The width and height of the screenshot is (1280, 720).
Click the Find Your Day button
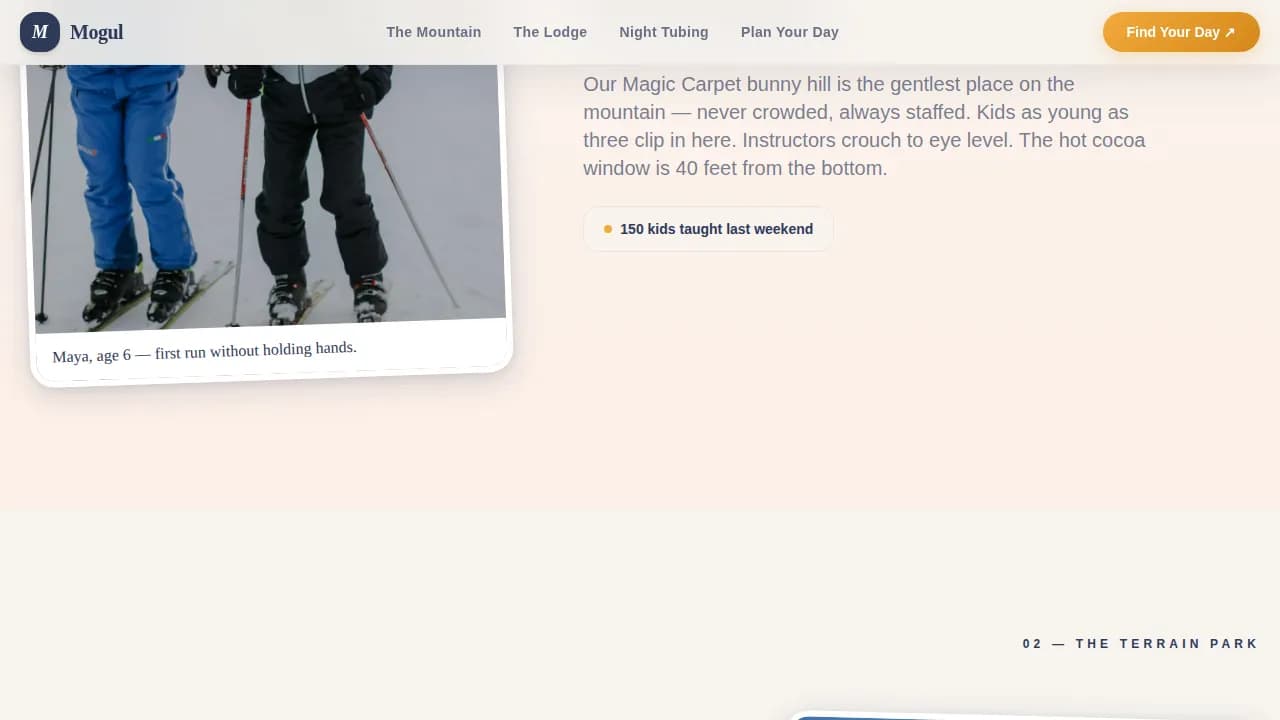click(1181, 31)
